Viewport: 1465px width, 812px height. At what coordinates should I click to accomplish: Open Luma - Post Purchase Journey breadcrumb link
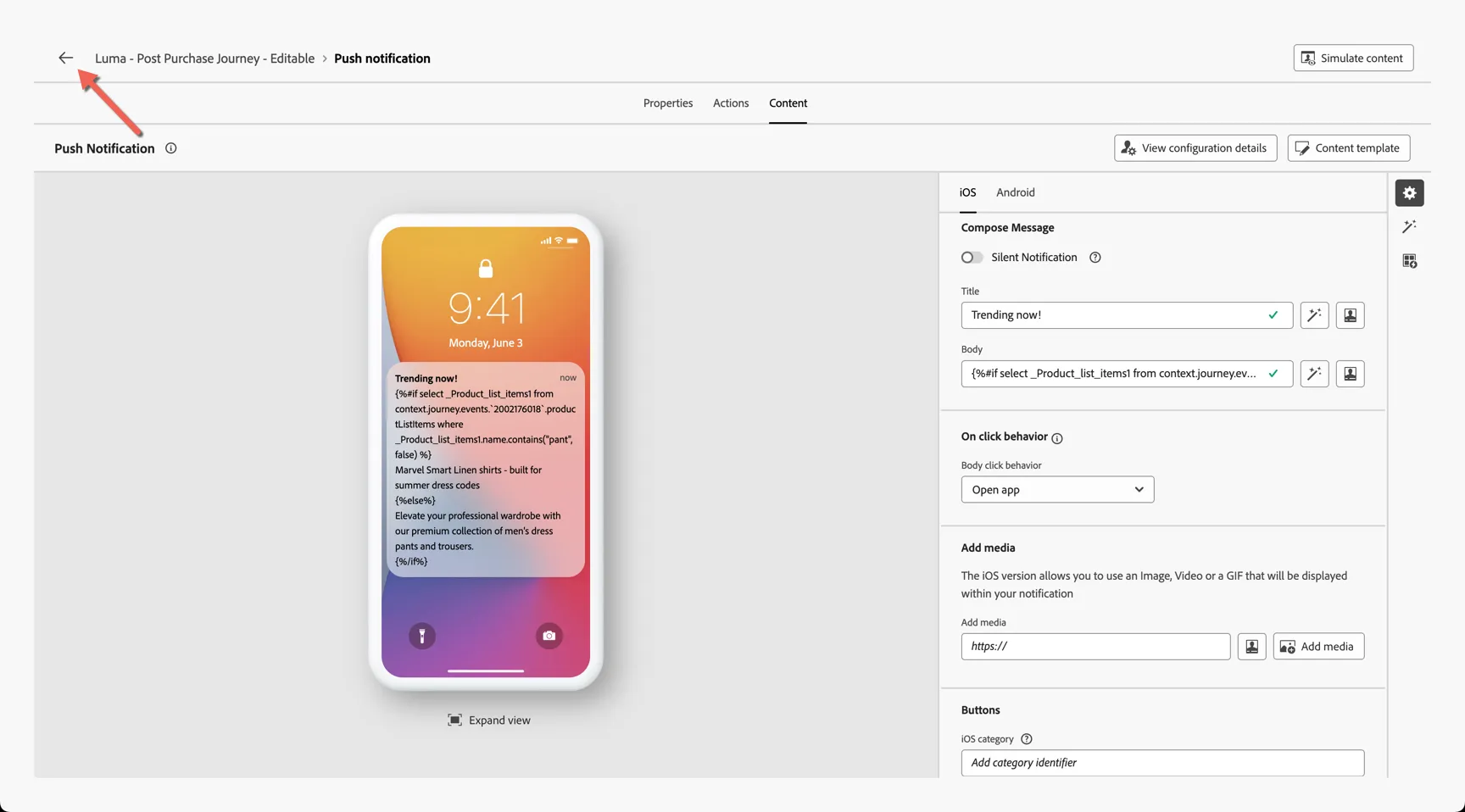pyautogui.click(x=204, y=58)
